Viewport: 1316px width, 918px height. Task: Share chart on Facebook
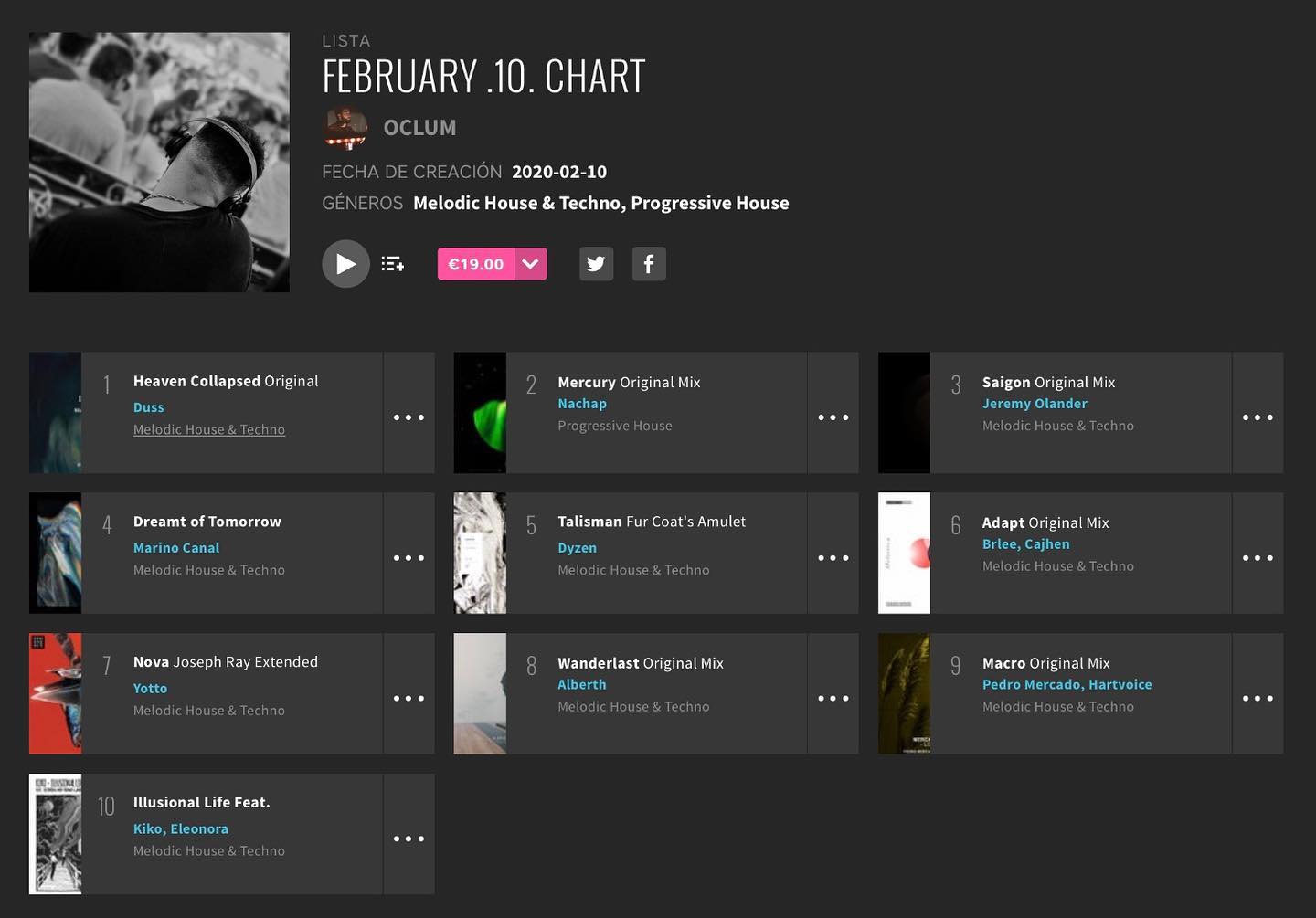649,264
